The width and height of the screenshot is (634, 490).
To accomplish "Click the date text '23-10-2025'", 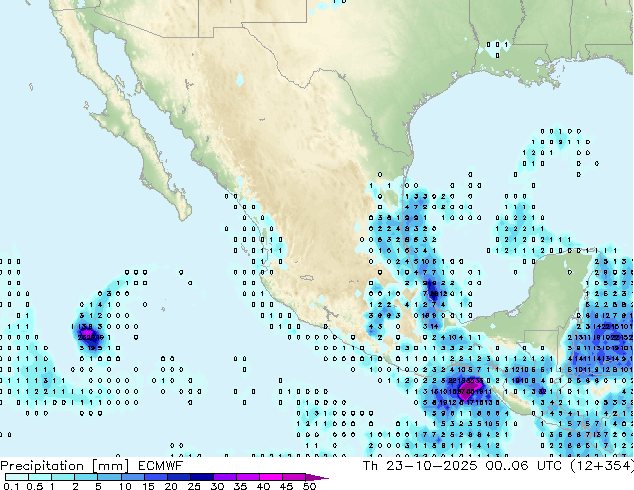I will click(x=432, y=466).
